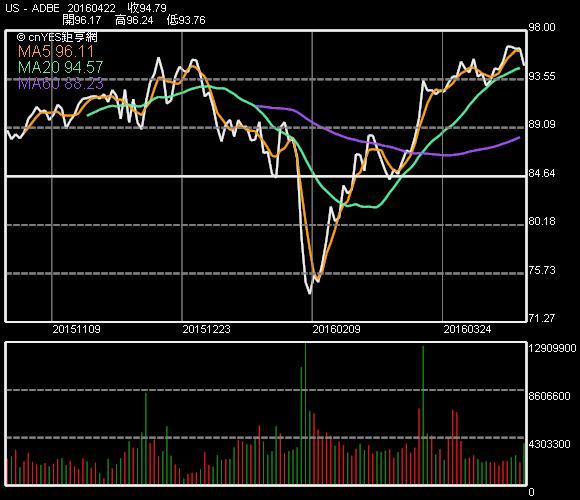The width and height of the screenshot is (580, 500).
Task: Click the cnYES copyright watermark
Action: coord(57,37)
